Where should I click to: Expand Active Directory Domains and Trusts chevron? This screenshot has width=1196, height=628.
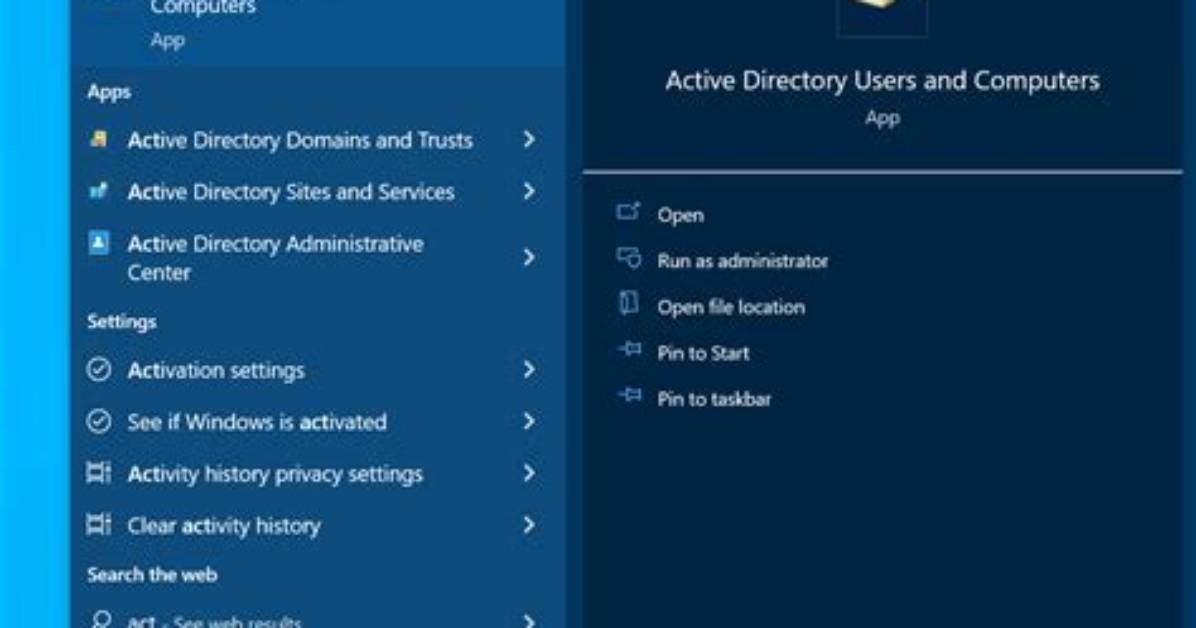[529, 140]
